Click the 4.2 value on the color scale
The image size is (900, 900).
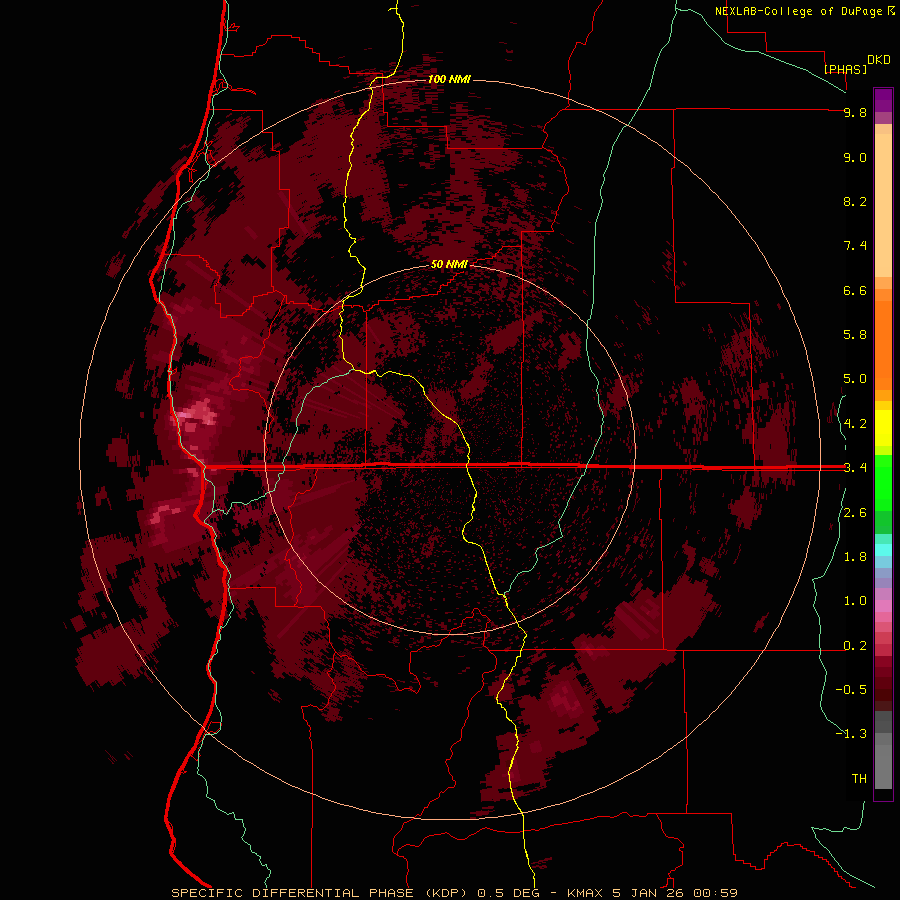(x=855, y=424)
